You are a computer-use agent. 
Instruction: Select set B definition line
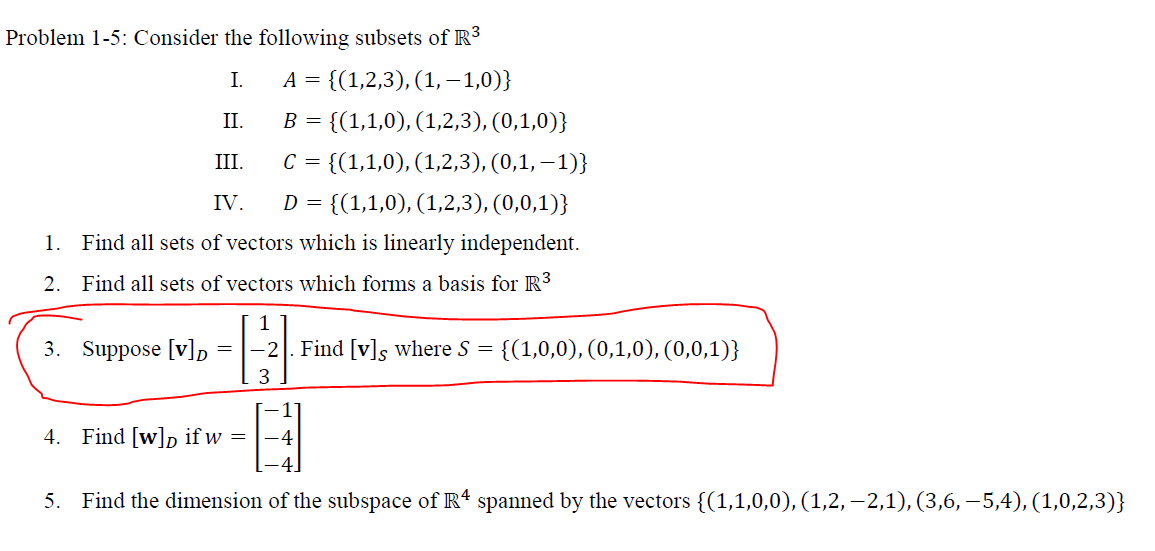point(425,120)
